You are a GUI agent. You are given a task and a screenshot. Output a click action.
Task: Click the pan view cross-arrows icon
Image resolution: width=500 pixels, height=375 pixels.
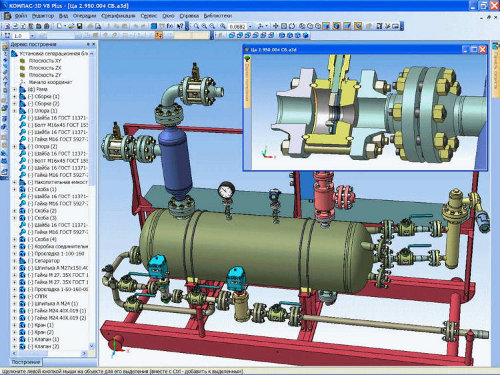[275, 26]
